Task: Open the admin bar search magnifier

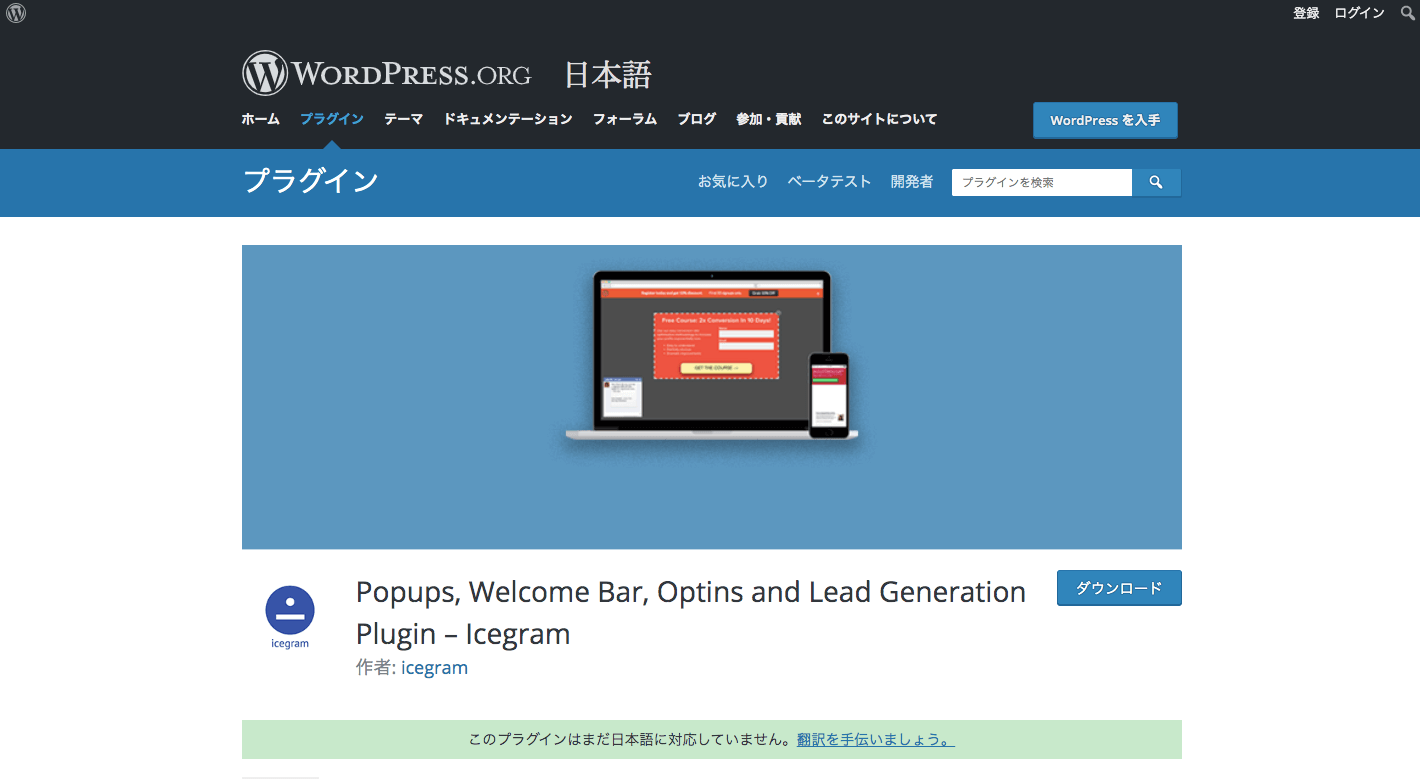Action: click(1407, 13)
